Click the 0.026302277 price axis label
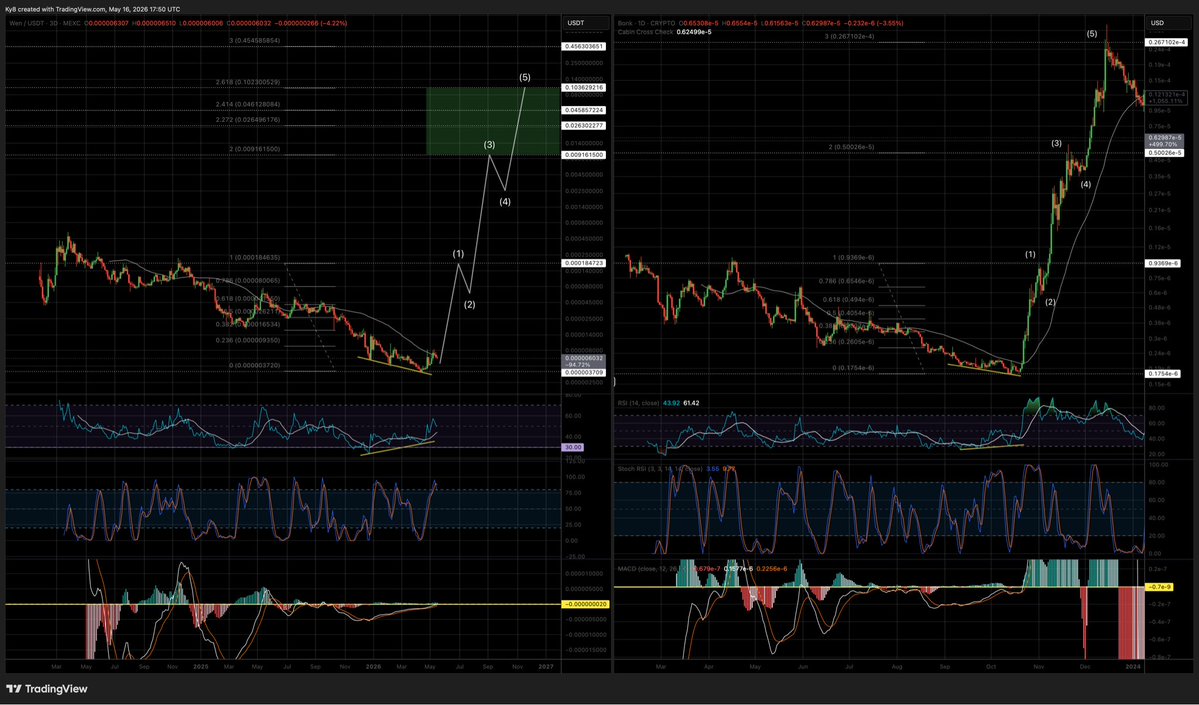Viewport: 1199px width, 705px height. (x=584, y=125)
